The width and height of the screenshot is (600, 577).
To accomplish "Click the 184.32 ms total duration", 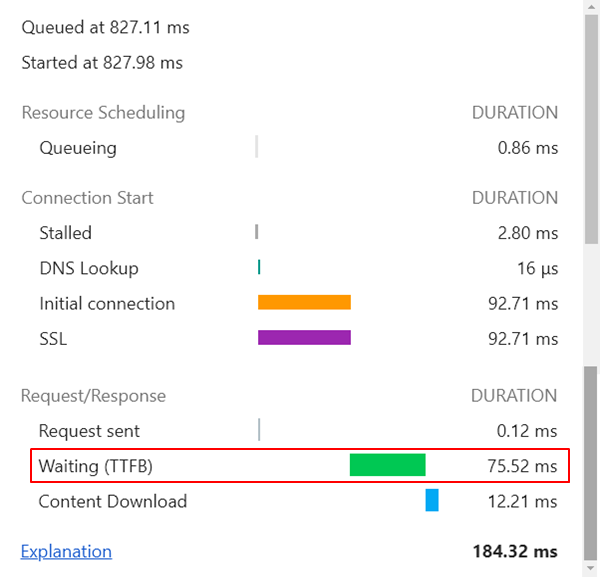I will pos(515,551).
